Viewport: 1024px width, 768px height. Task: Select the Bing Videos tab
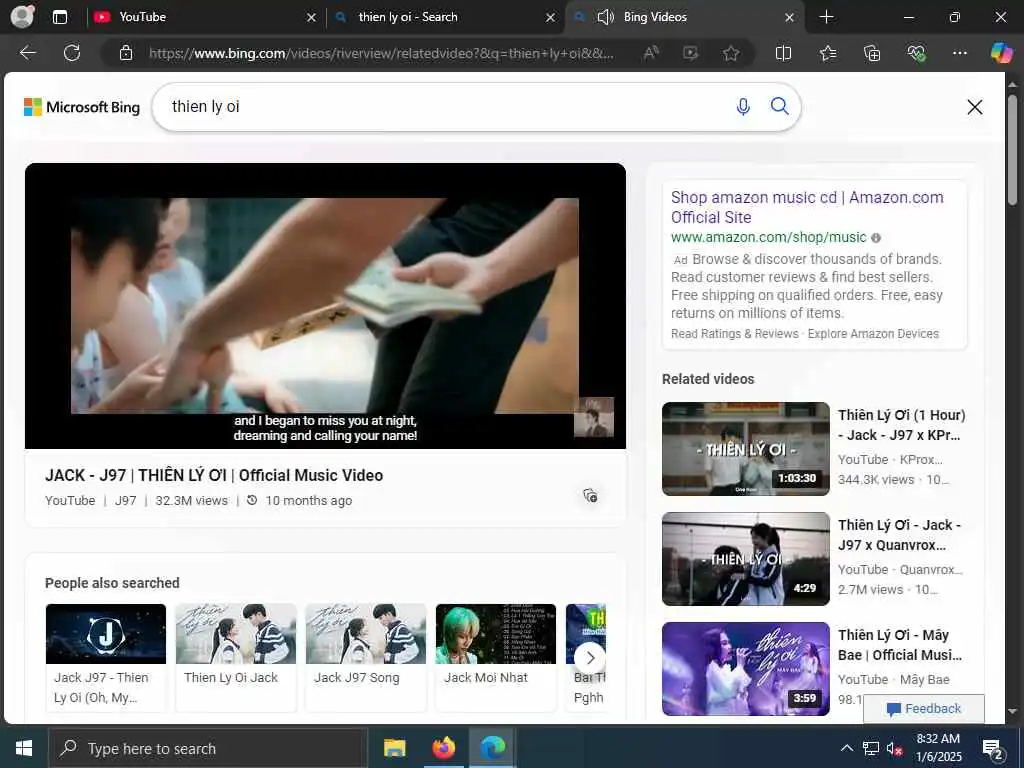coord(684,17)
